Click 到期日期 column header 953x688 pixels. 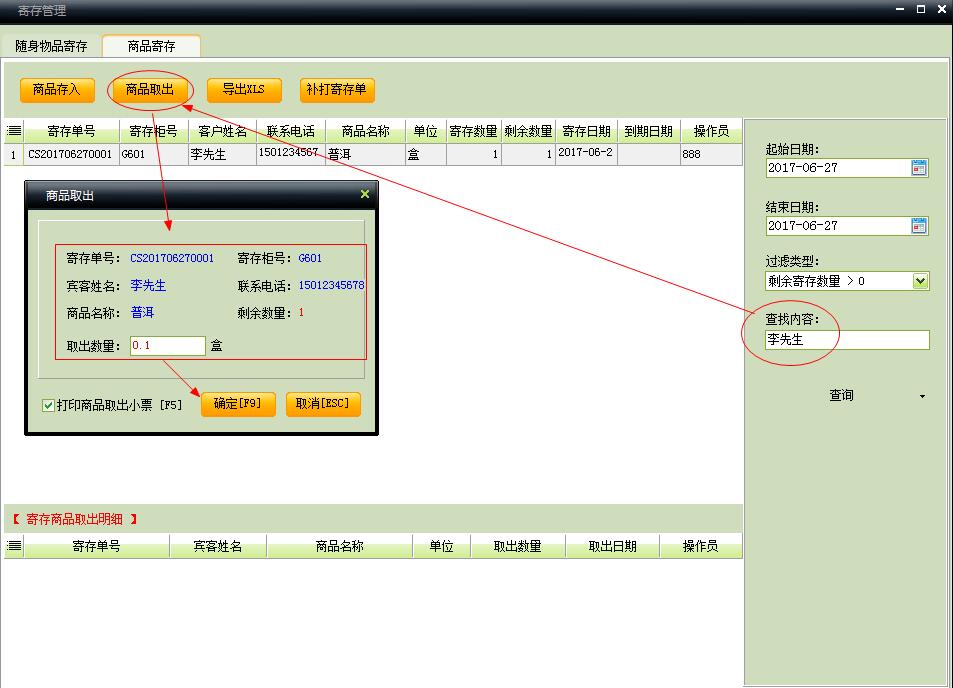pyautogui.click(x=649, y=131)
